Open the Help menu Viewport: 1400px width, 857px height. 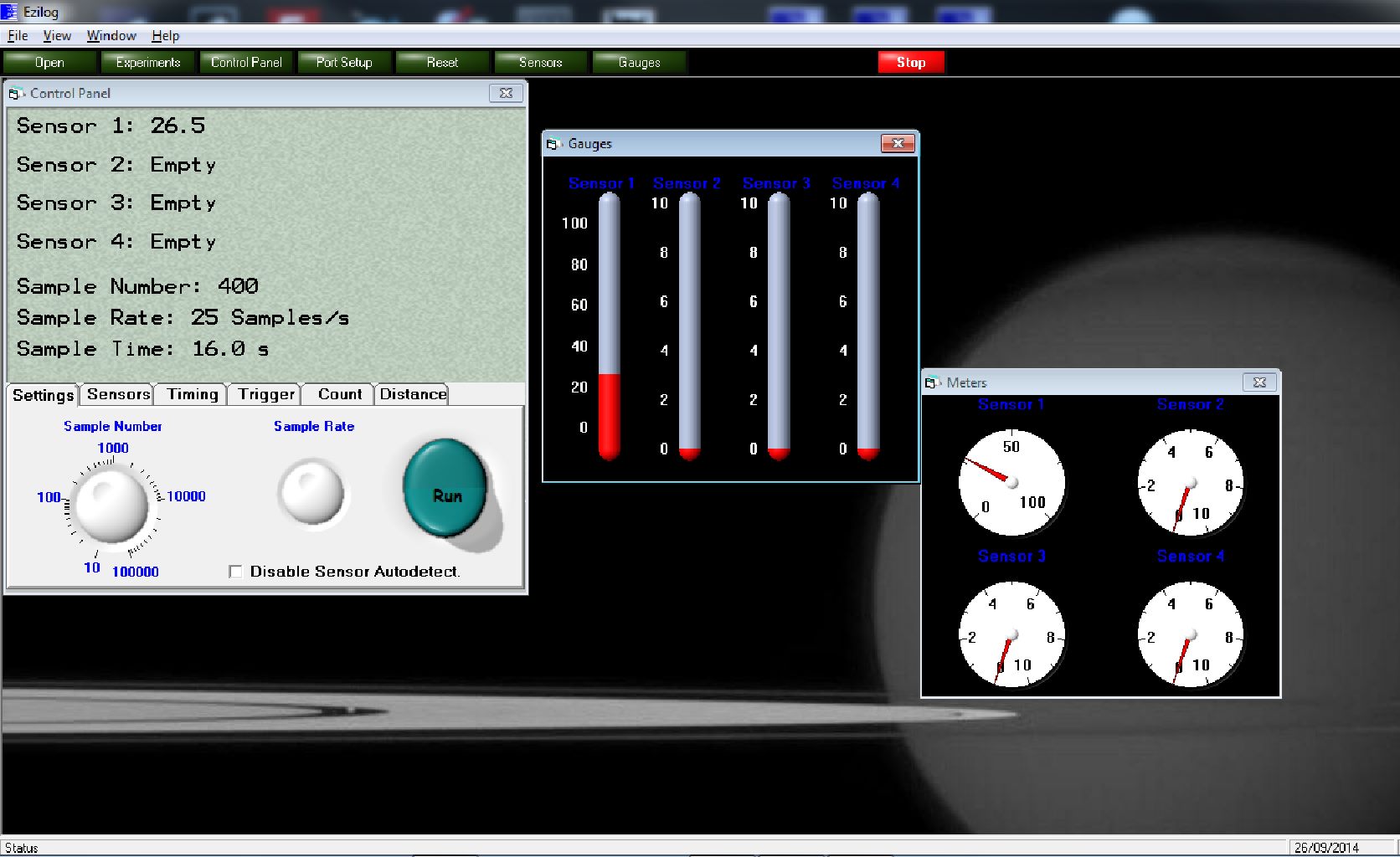pyautogui.click(x=165, y=36)
